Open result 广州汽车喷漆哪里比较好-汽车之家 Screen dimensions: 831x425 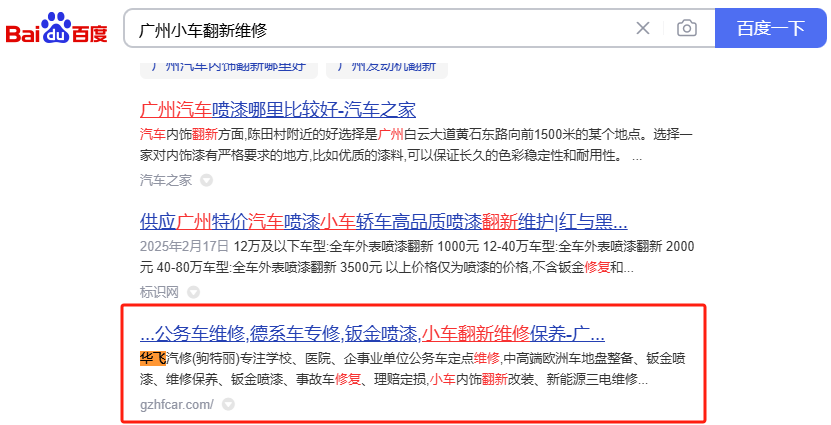[278, 109]
